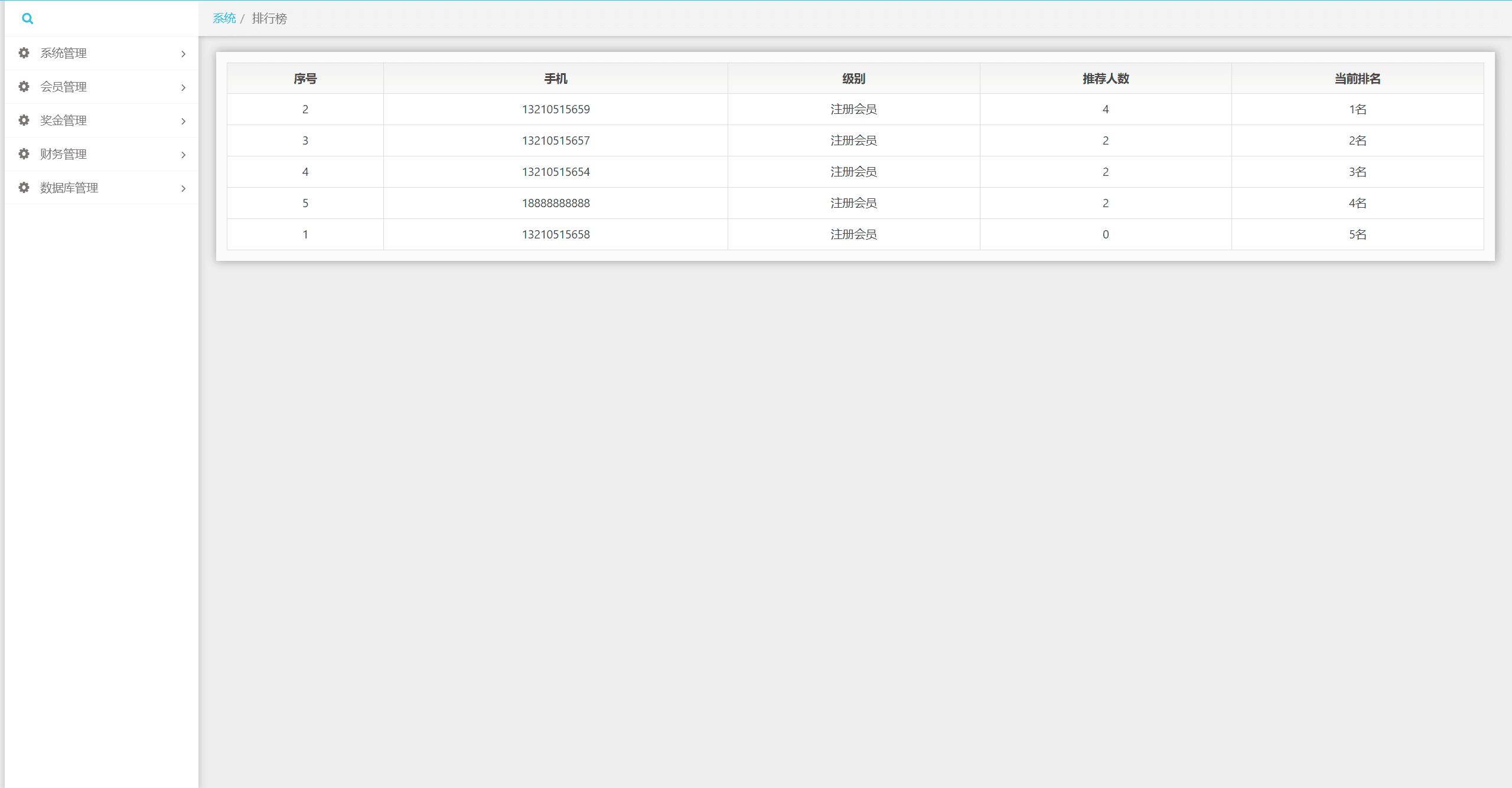Click referral count 4 in first row
The height and width of the screenshot is (788, 1512).
click(1106, 109)
